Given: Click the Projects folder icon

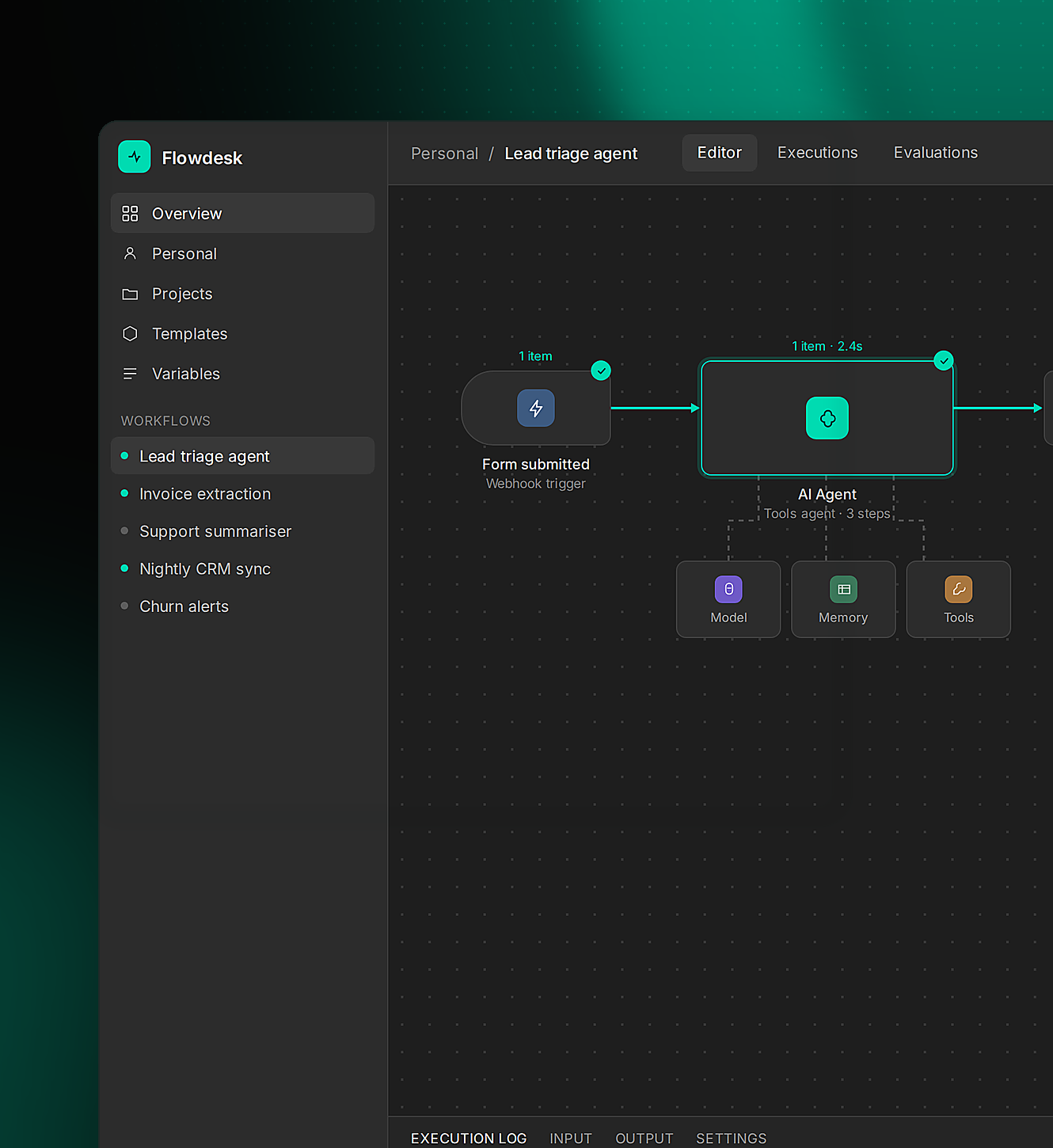Looking at the screenshot, I should 130,294.
